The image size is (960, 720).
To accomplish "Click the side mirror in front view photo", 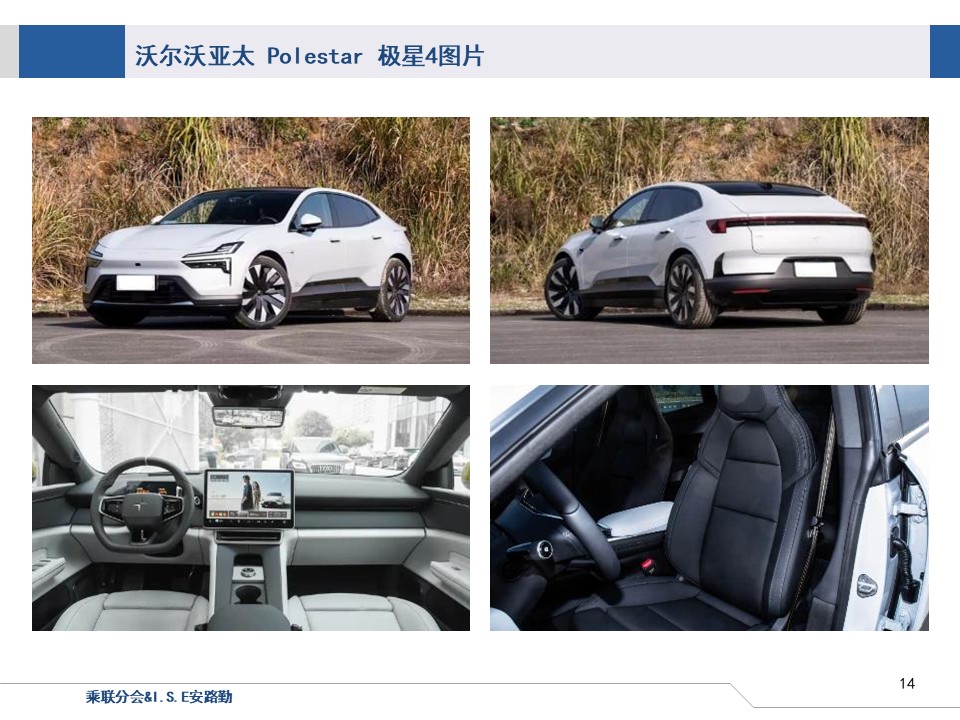I will pyautogui.click(x=310, y=221).
